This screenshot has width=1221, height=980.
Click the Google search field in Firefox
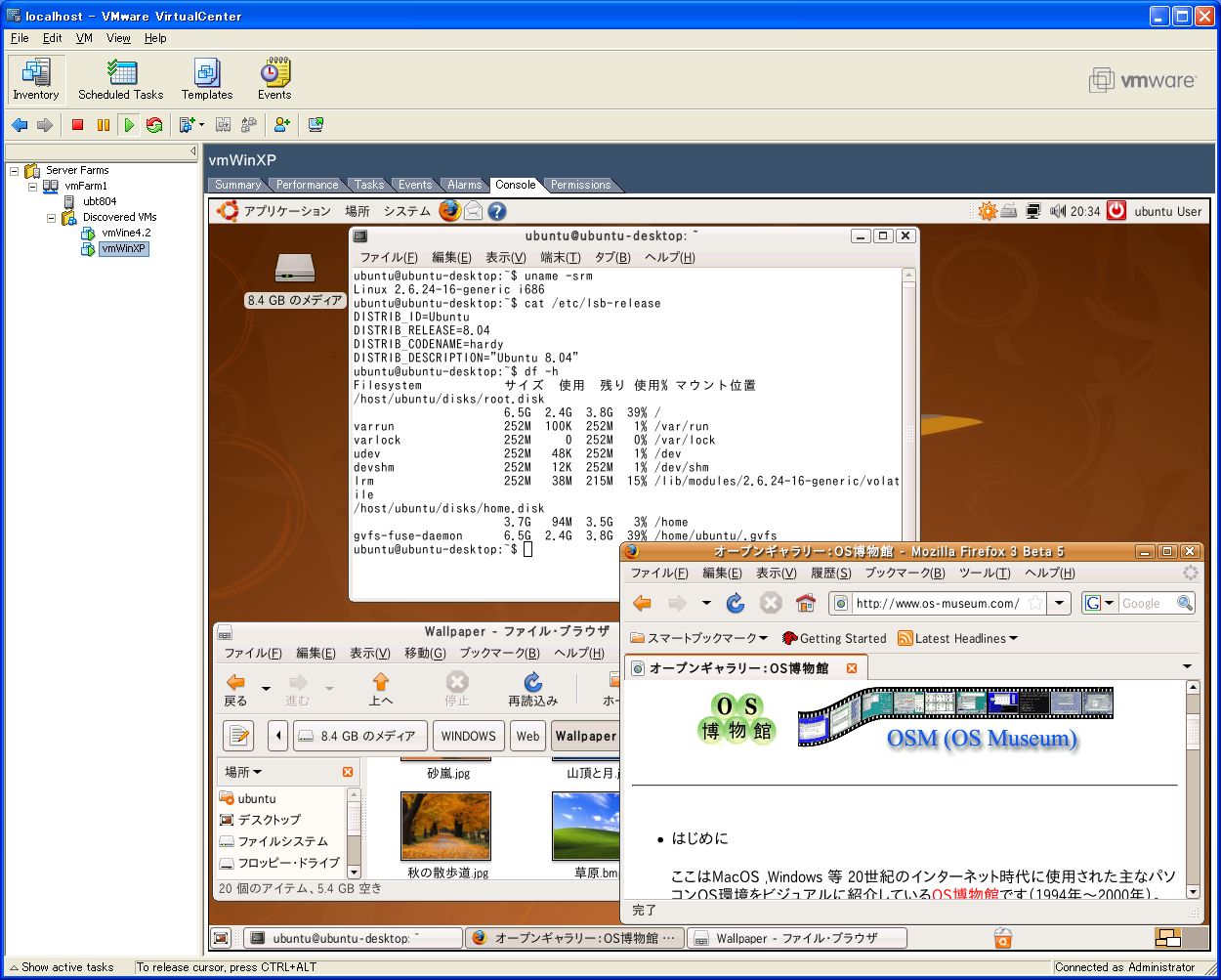1147,603
